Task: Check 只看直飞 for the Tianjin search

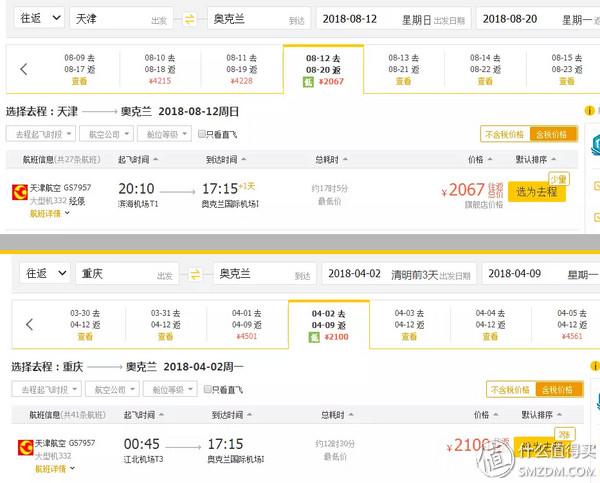Action: click(202, 134)
